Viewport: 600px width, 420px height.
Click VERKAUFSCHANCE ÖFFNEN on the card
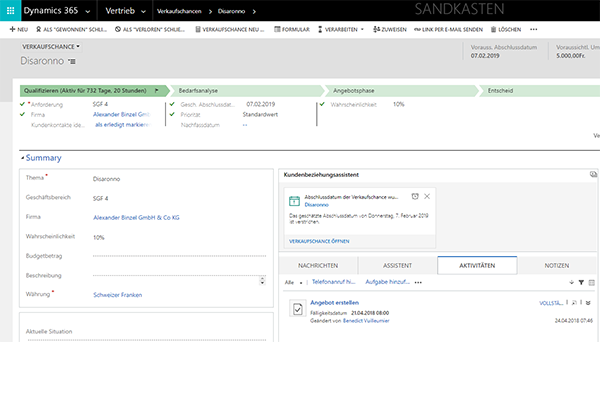319,241
